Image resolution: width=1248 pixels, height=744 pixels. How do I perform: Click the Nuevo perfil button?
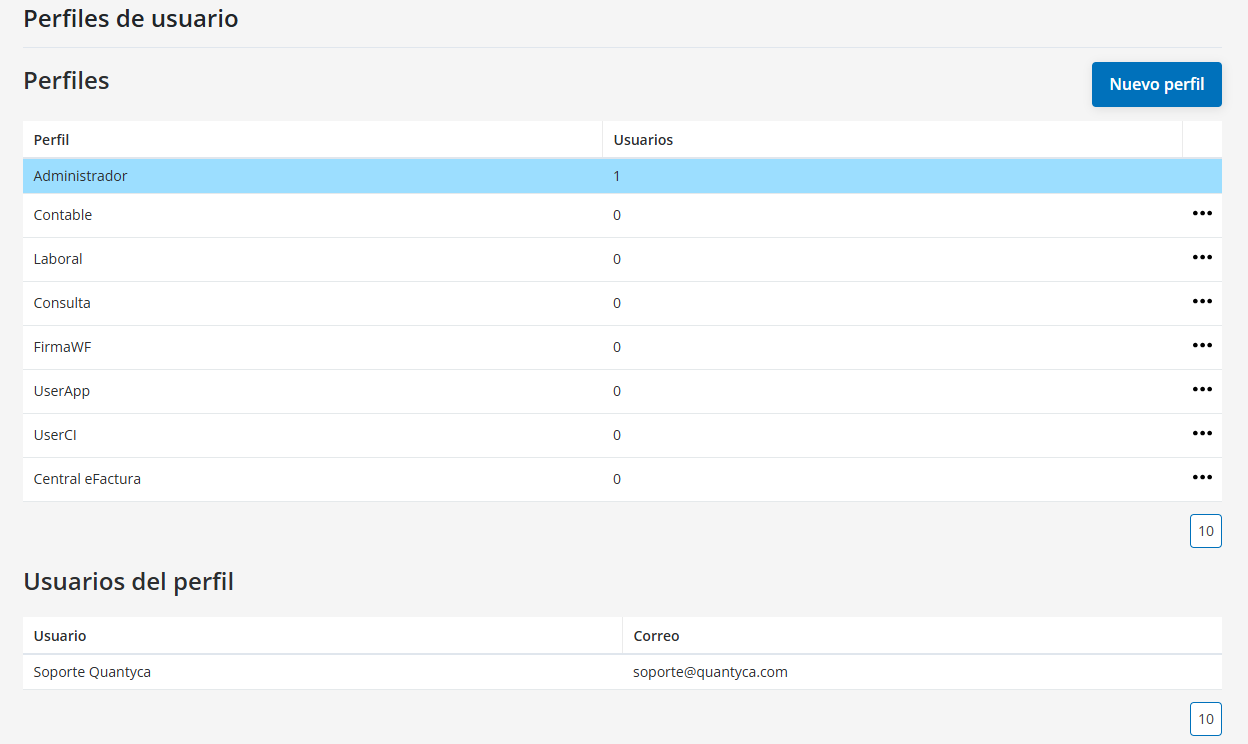coord(1157,84)
